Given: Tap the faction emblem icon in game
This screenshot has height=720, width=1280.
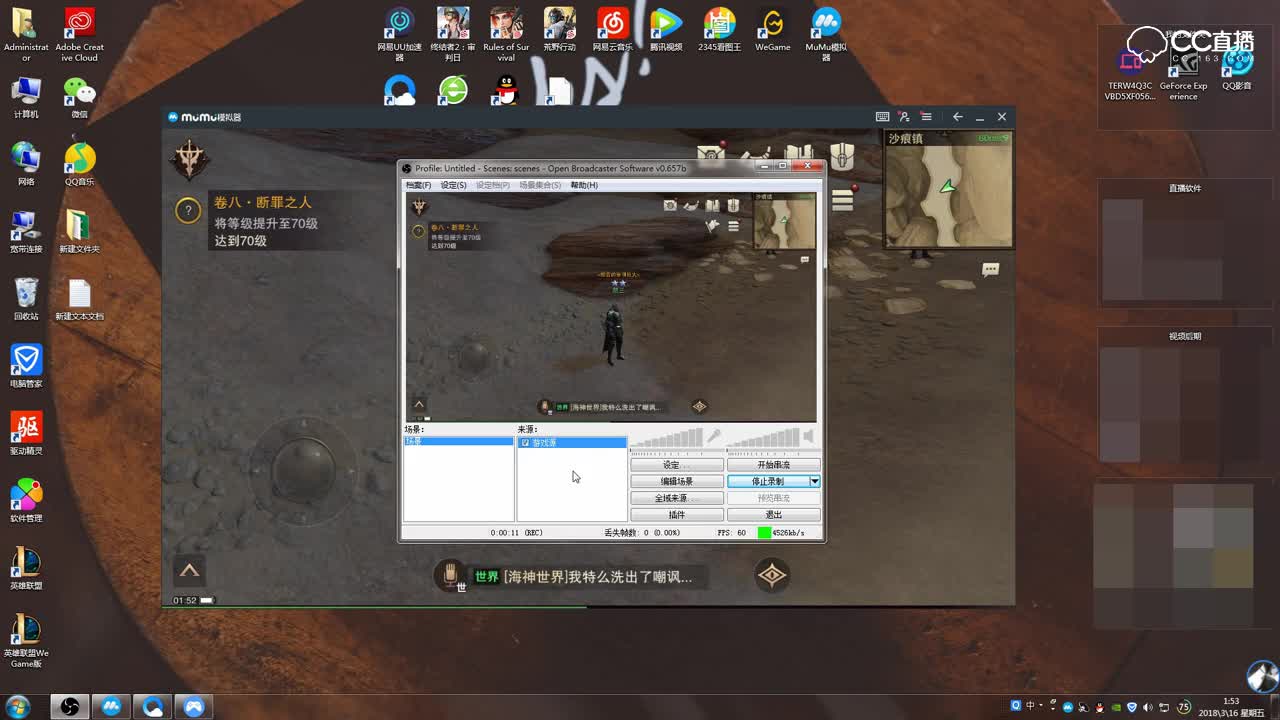Looking at the screenshot, I should click(x=190, y=158).
